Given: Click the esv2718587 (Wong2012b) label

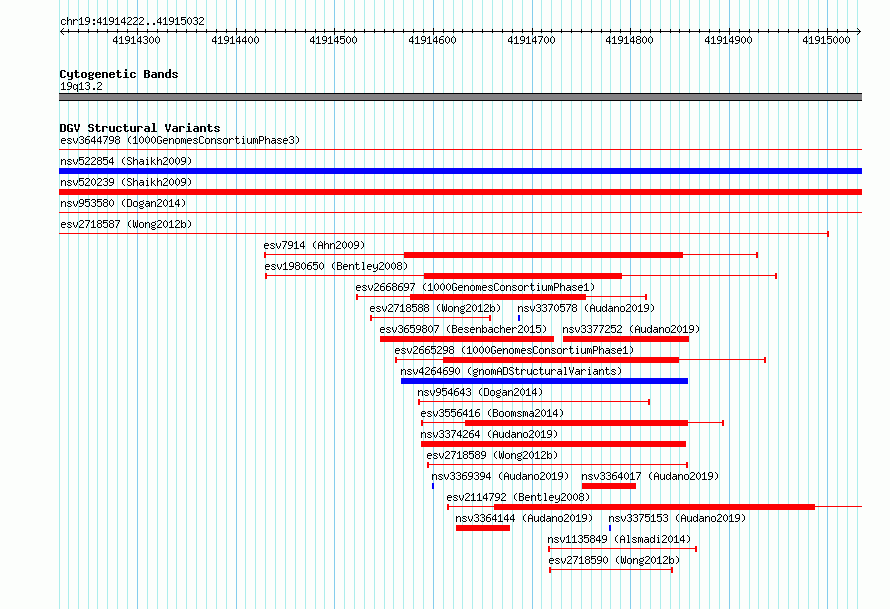Looking at the screenshot, I should pyautogui.click(x=126, y=224).
